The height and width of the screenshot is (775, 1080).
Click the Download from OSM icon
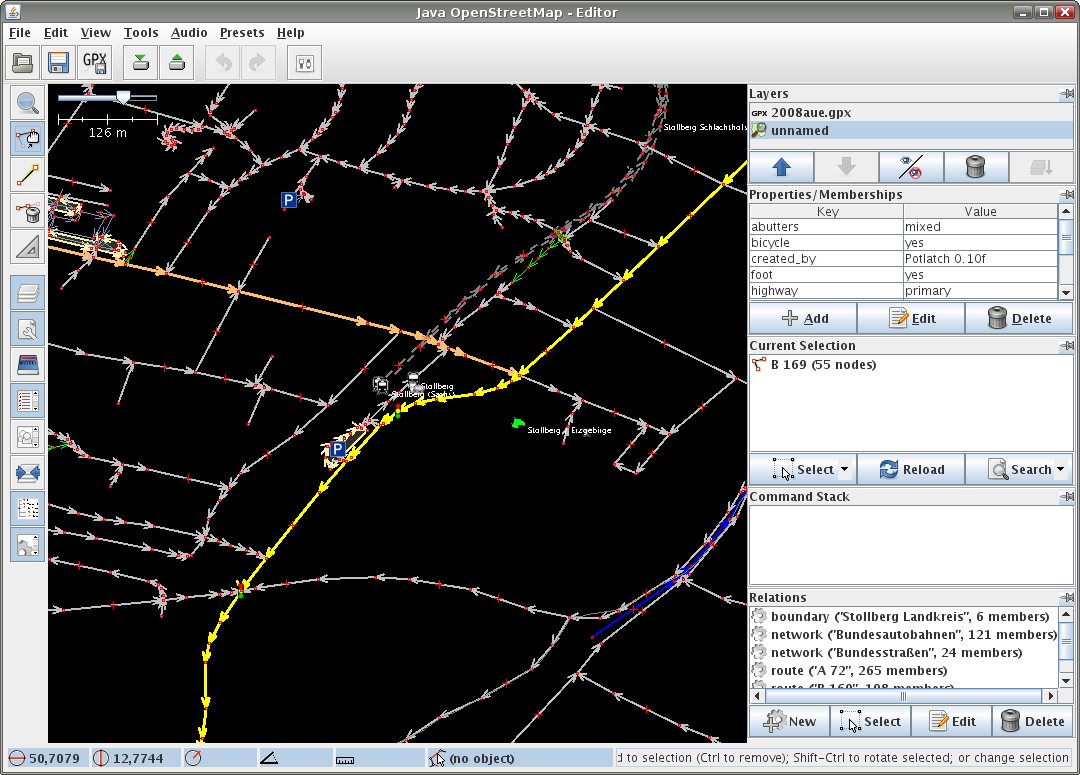[141, 63]
